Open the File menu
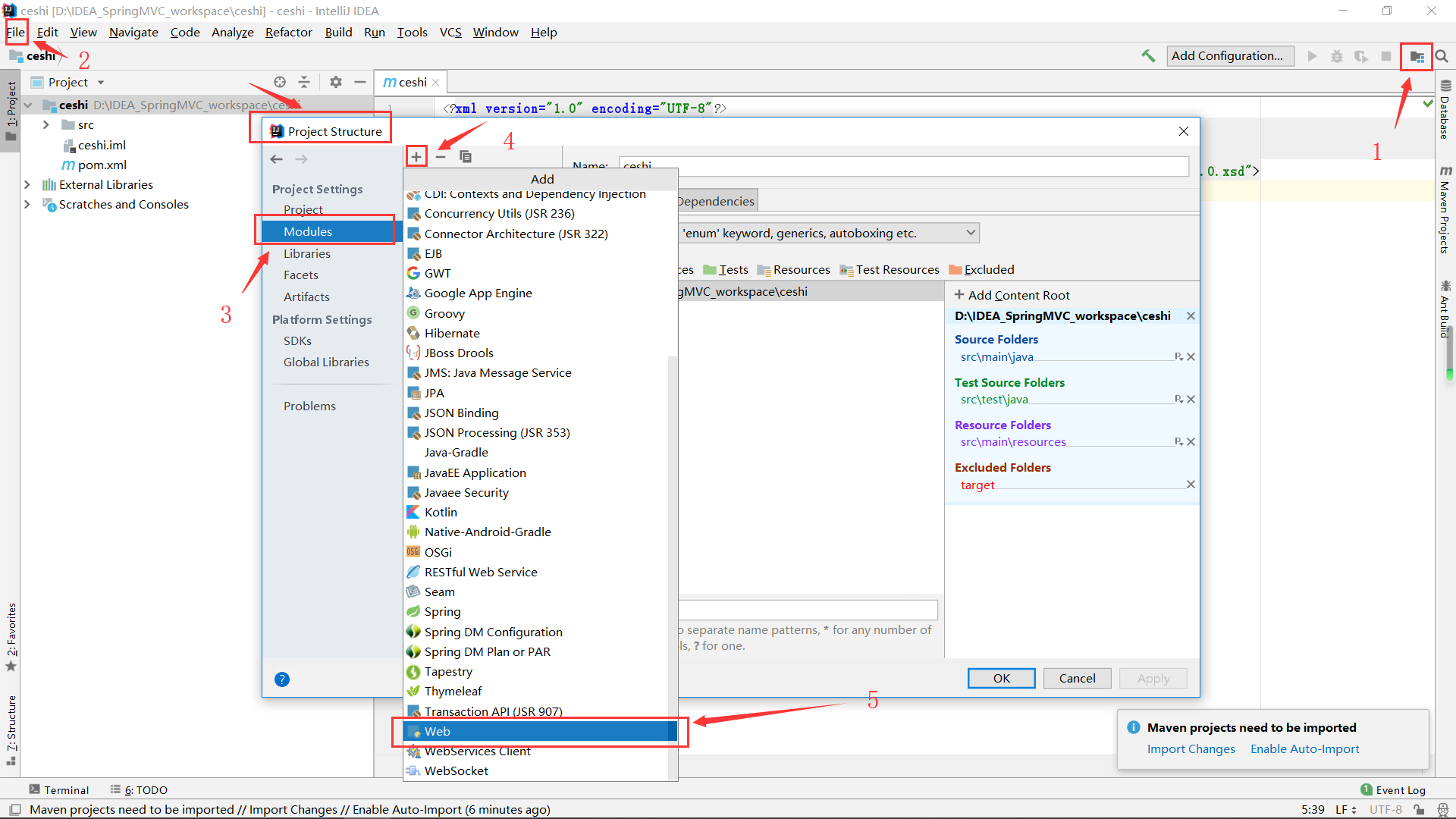 (16, 32)
